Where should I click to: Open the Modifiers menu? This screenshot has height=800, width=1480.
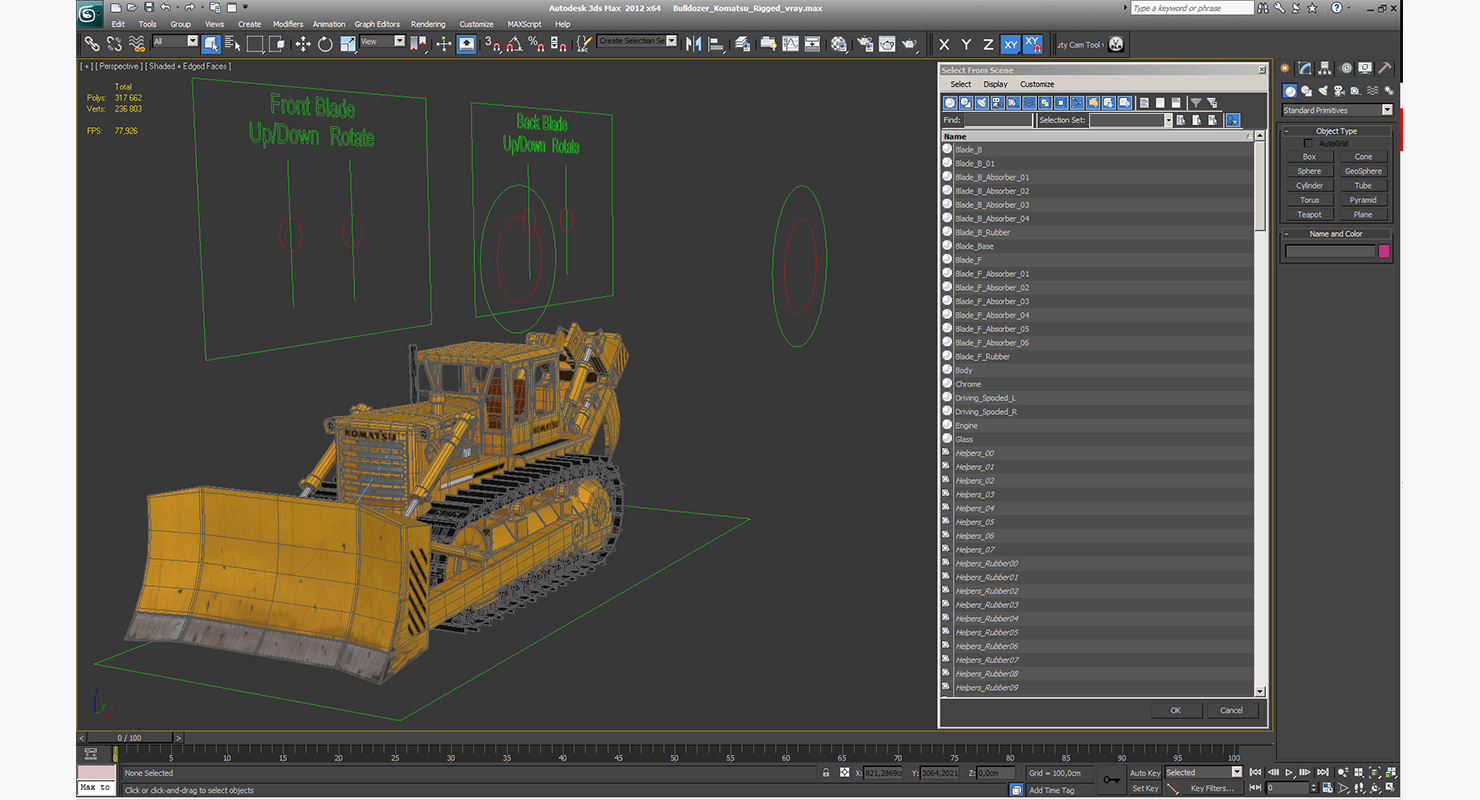tap(288, 24)
